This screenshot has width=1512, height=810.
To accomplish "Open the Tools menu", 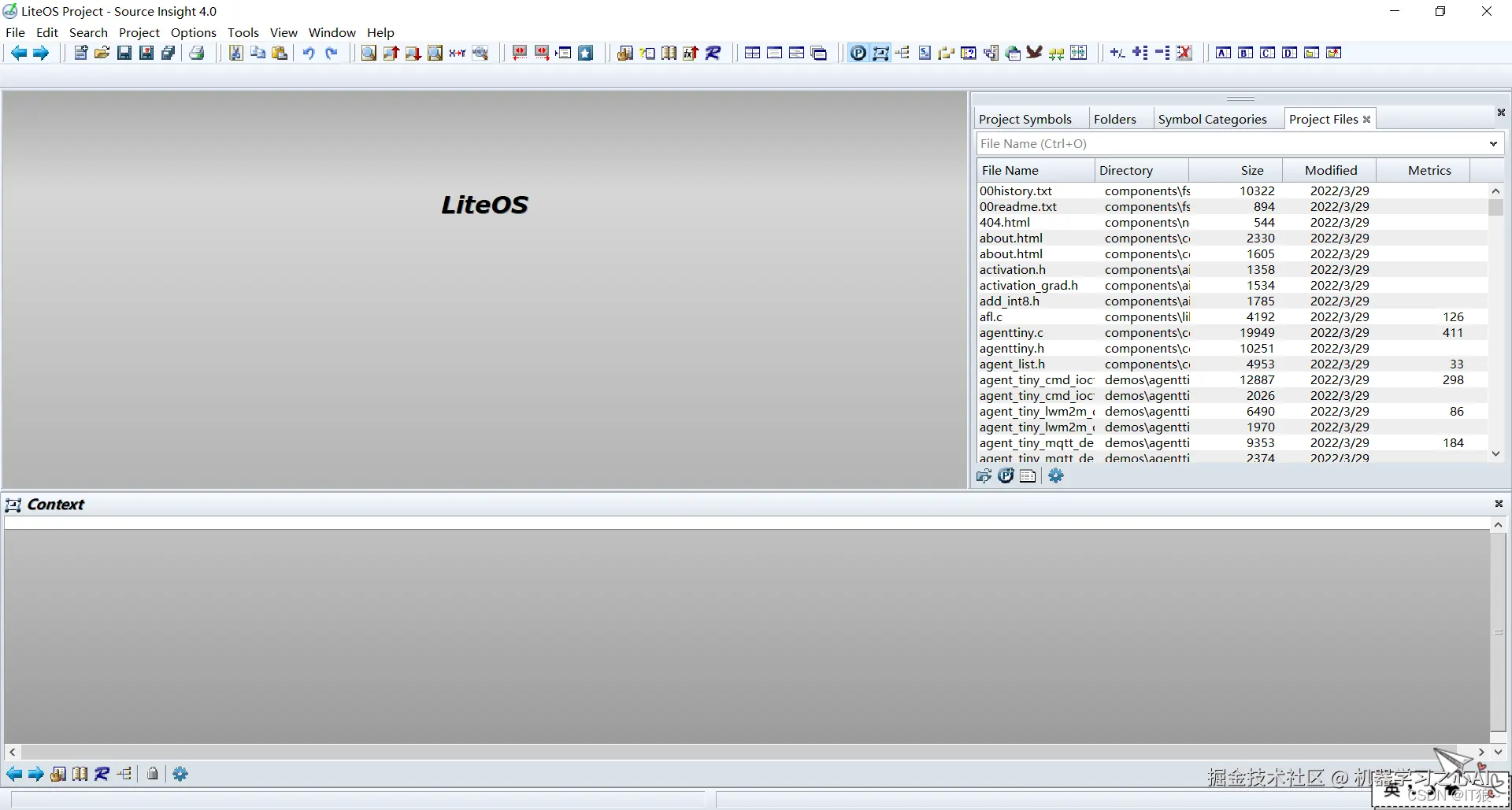I will (x=243, y=32).
